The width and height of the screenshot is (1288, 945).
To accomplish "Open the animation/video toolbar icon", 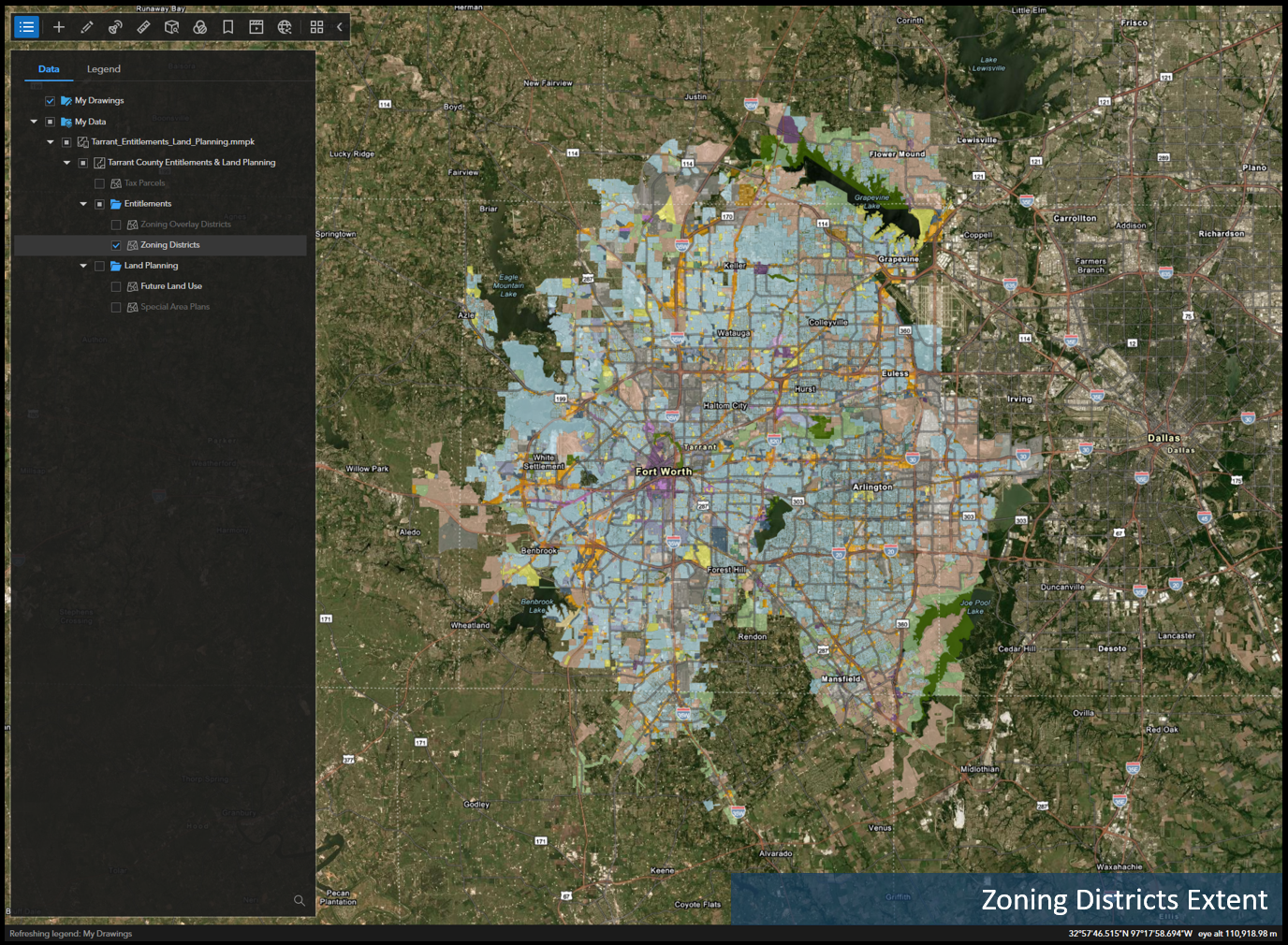I will pyautogui.click(x=256, y=27).
